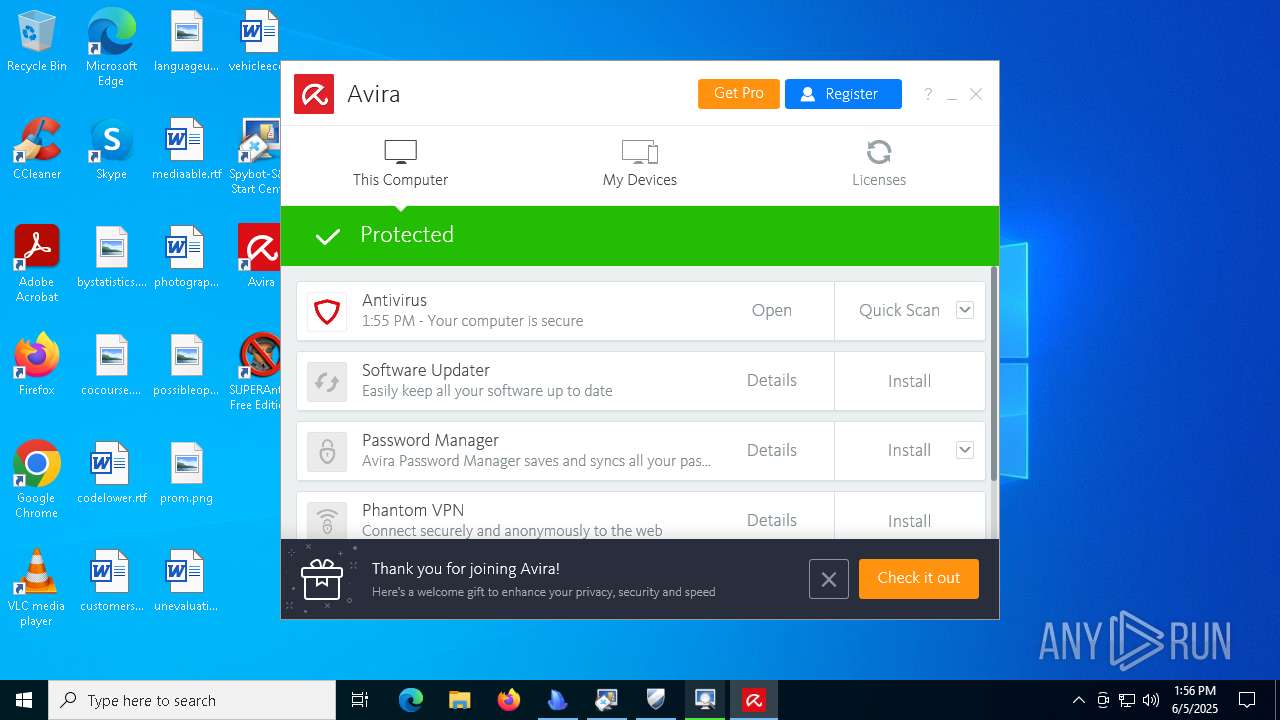Click the Check it out button
1280x720 pixels.
pyautogui.click(x=919, y=578)
